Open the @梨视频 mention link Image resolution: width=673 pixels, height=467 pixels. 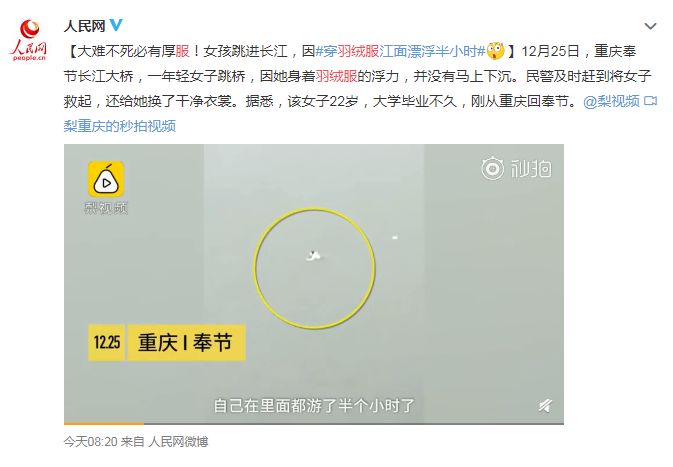tap(611, 101)
